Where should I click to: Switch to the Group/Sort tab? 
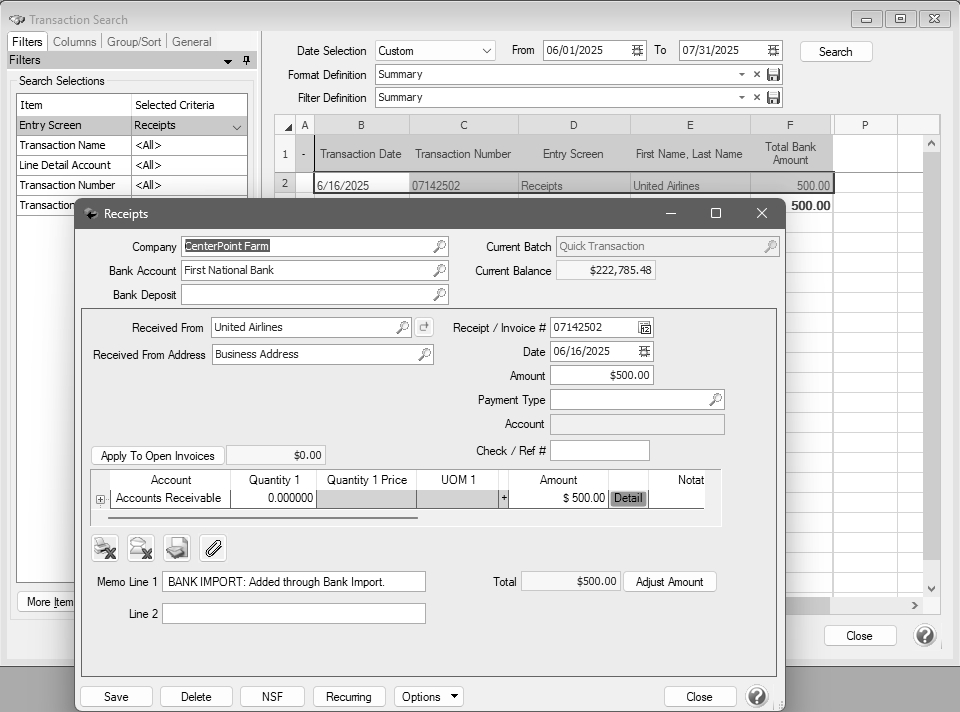(x=134, y=42)
